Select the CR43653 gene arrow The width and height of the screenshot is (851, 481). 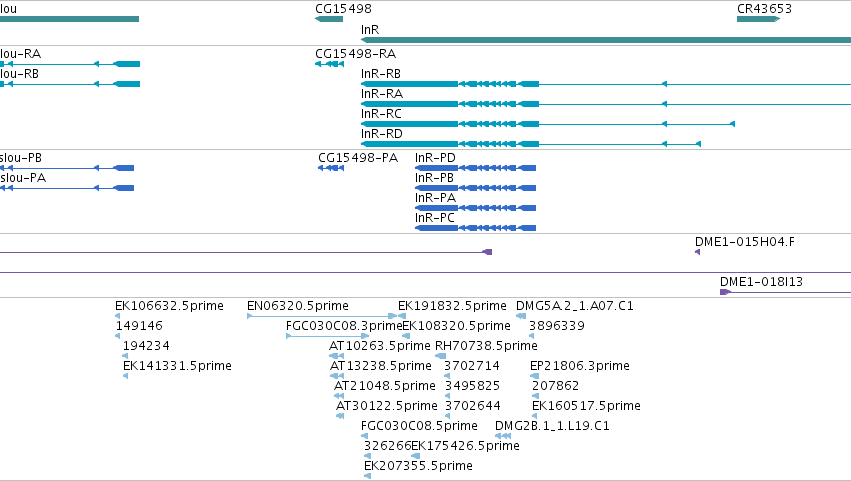[758, 19]
